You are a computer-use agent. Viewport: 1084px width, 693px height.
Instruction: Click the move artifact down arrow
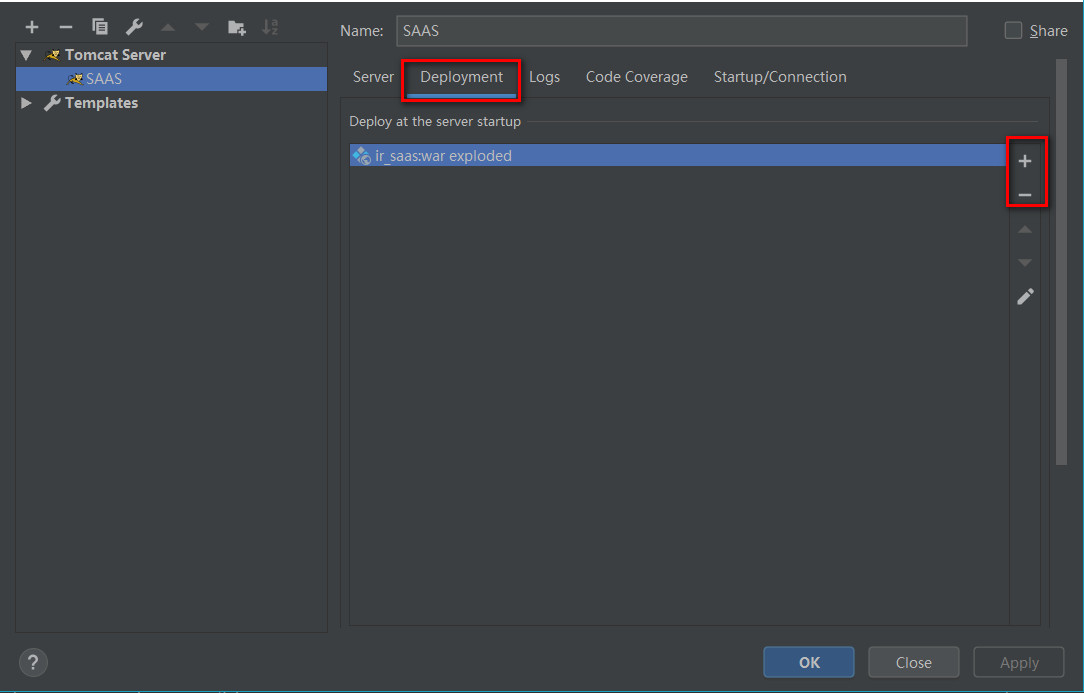pos(1025,262)
